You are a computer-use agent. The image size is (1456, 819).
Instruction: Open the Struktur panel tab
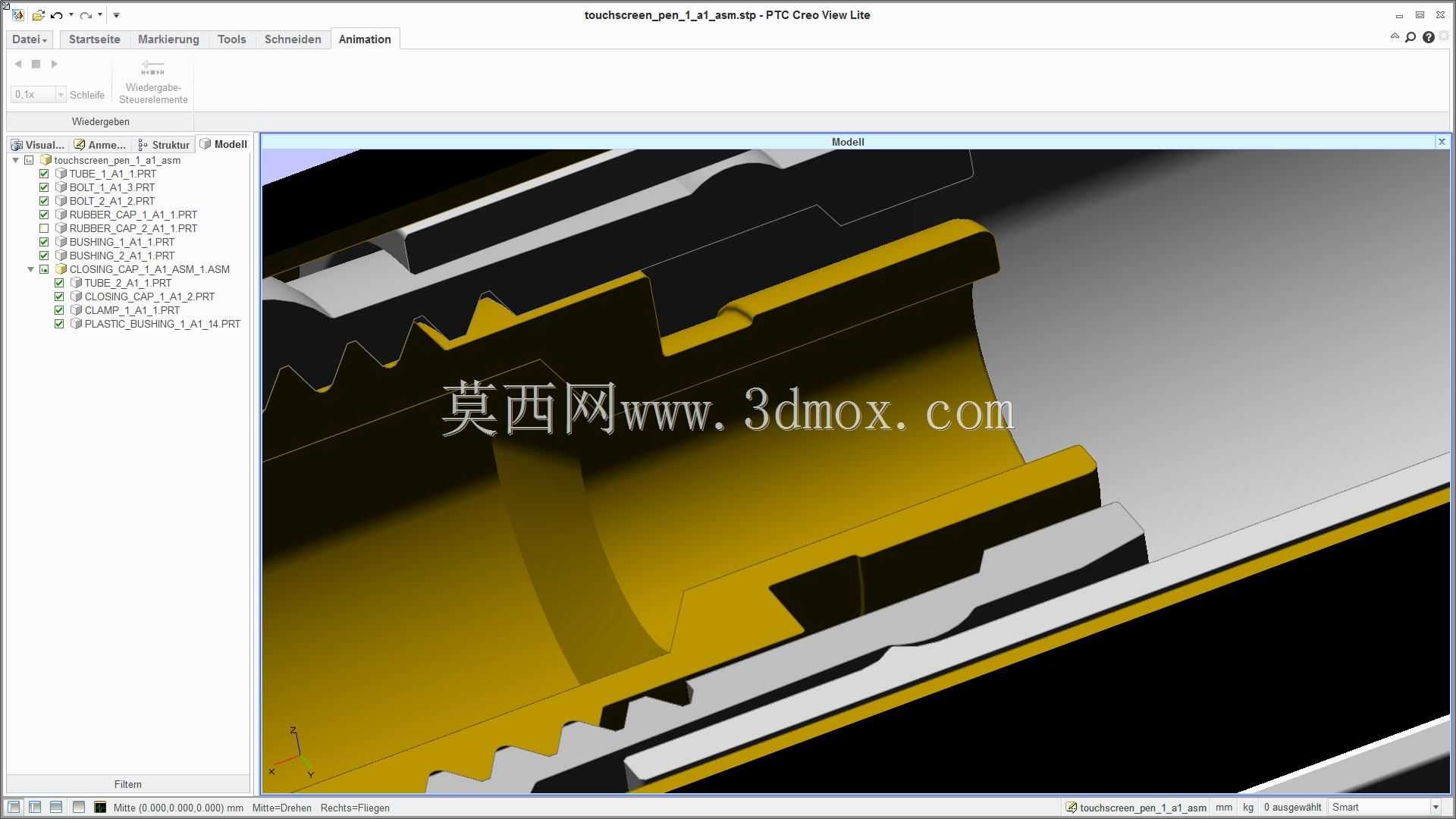click(164, 145)
